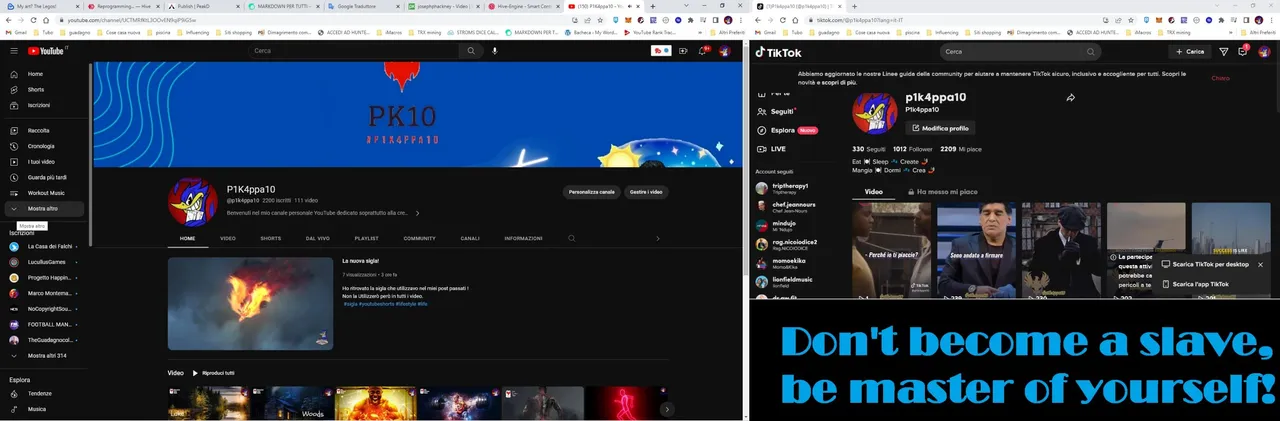1280x421 pixels.
Task: Click the YouTube search magnifier button
Action: (x=470, y=51)
